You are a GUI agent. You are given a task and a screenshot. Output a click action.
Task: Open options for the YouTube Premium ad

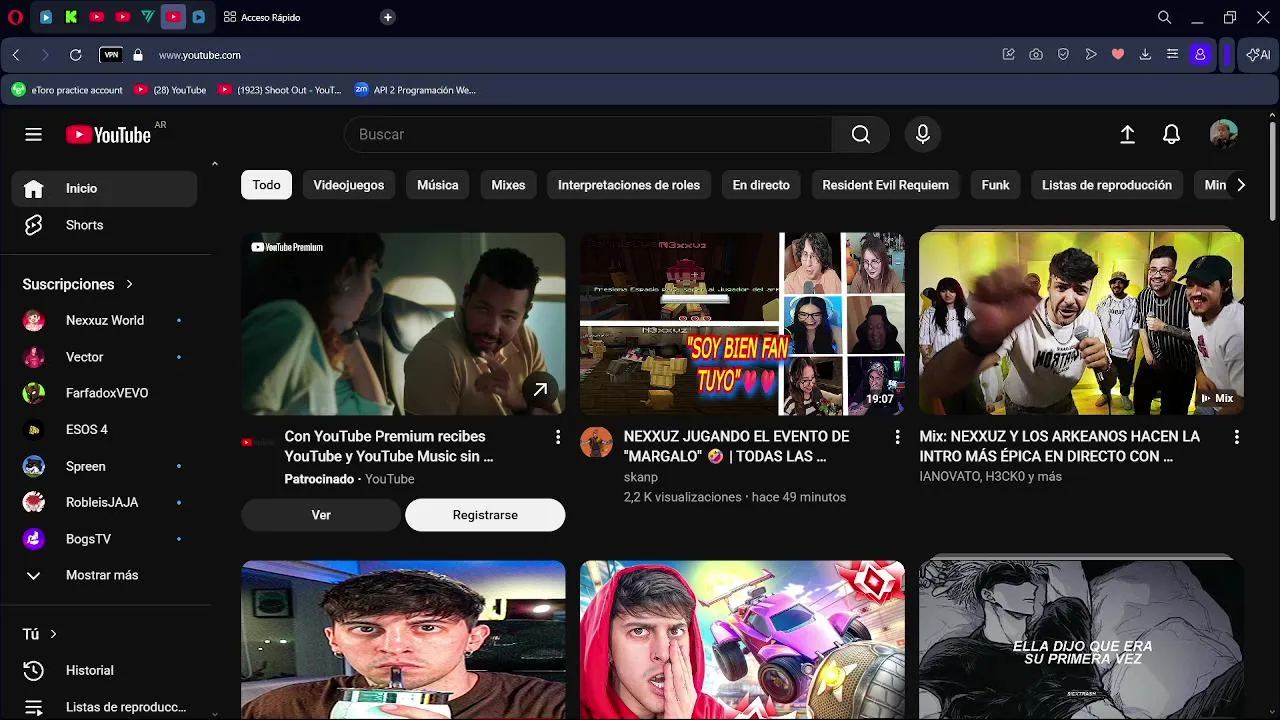click(558, 437)
